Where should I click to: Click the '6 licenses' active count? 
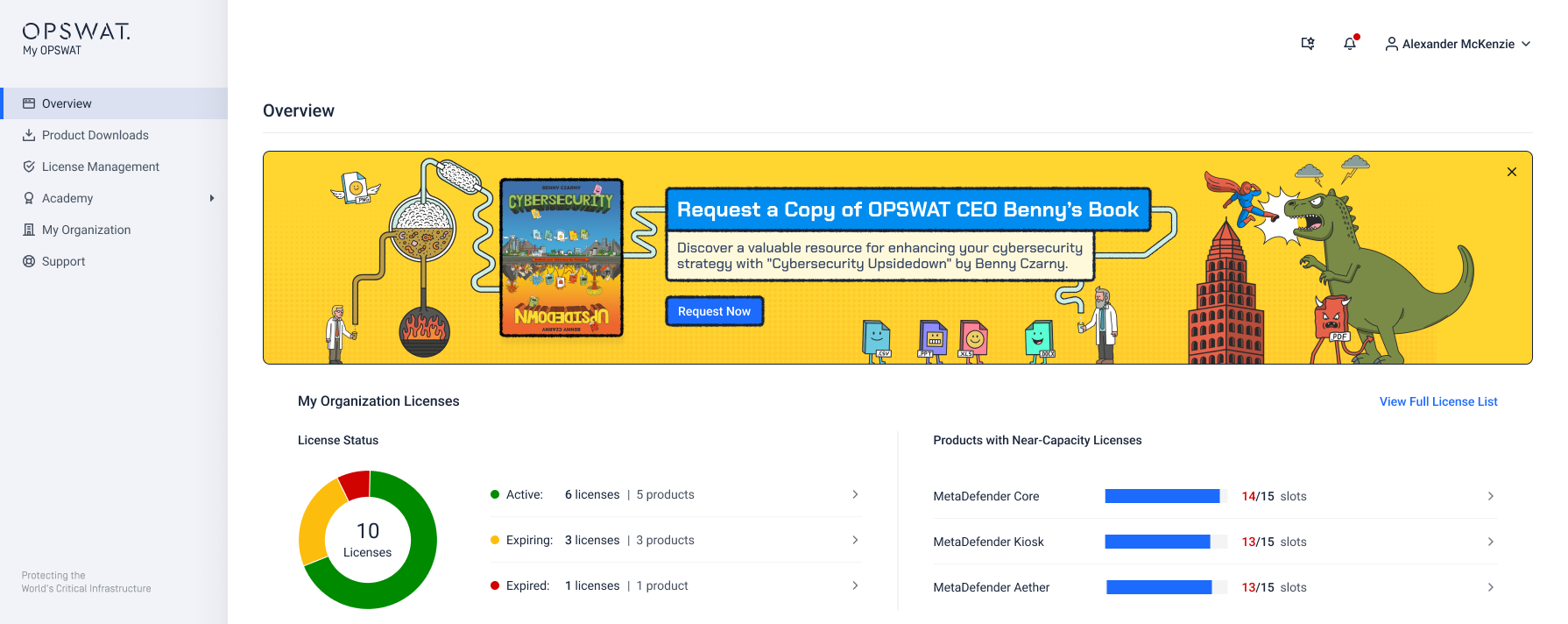coord(592,494)
